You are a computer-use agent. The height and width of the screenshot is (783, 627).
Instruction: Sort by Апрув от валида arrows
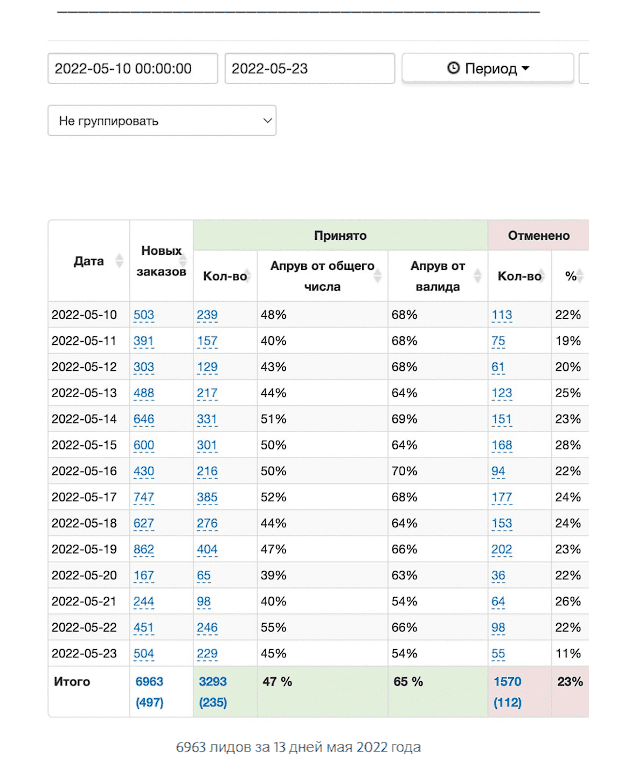(x=478, y=276)
